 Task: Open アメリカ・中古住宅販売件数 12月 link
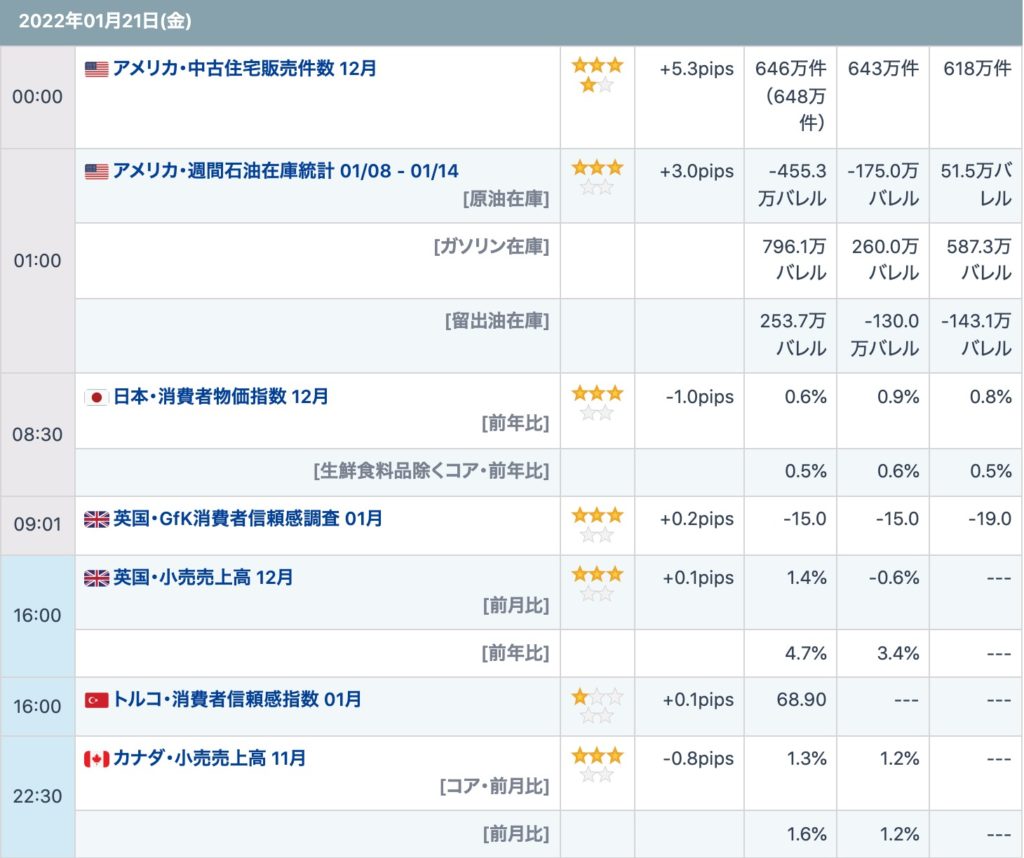(244, 69)
